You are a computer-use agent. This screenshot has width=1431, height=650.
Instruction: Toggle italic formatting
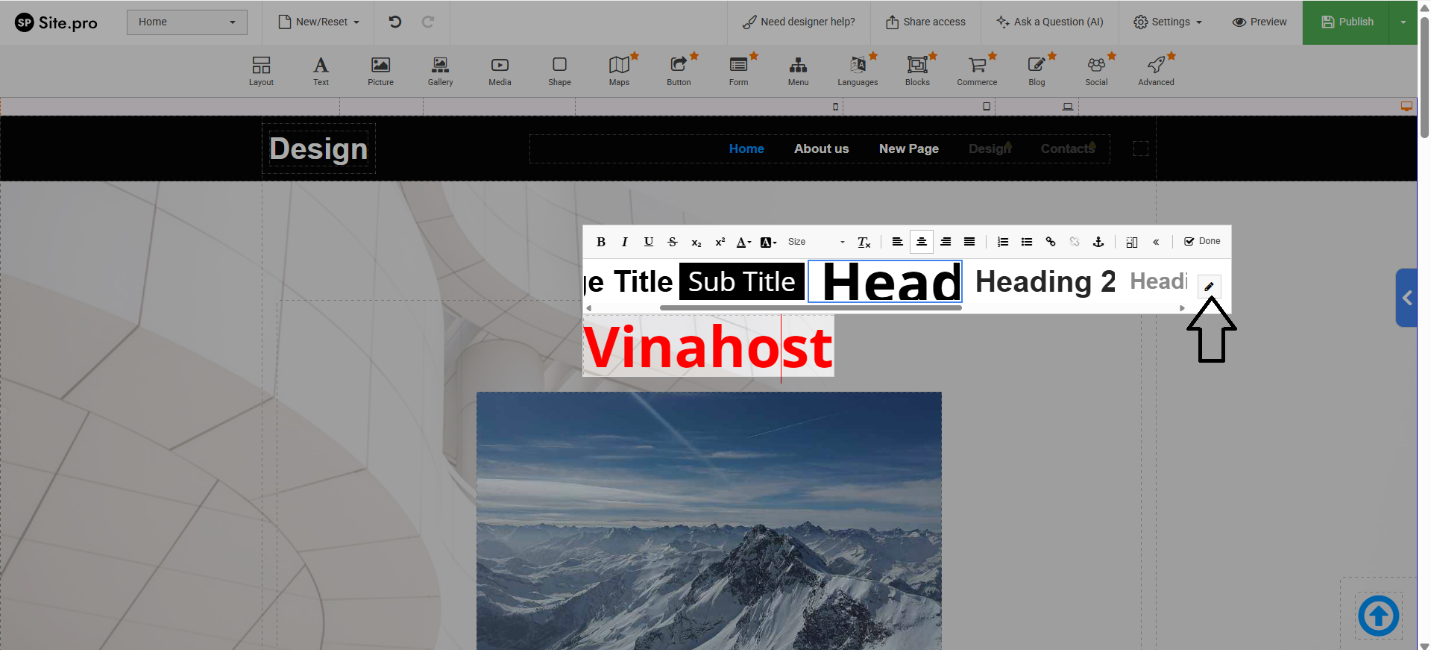point(625,242)
